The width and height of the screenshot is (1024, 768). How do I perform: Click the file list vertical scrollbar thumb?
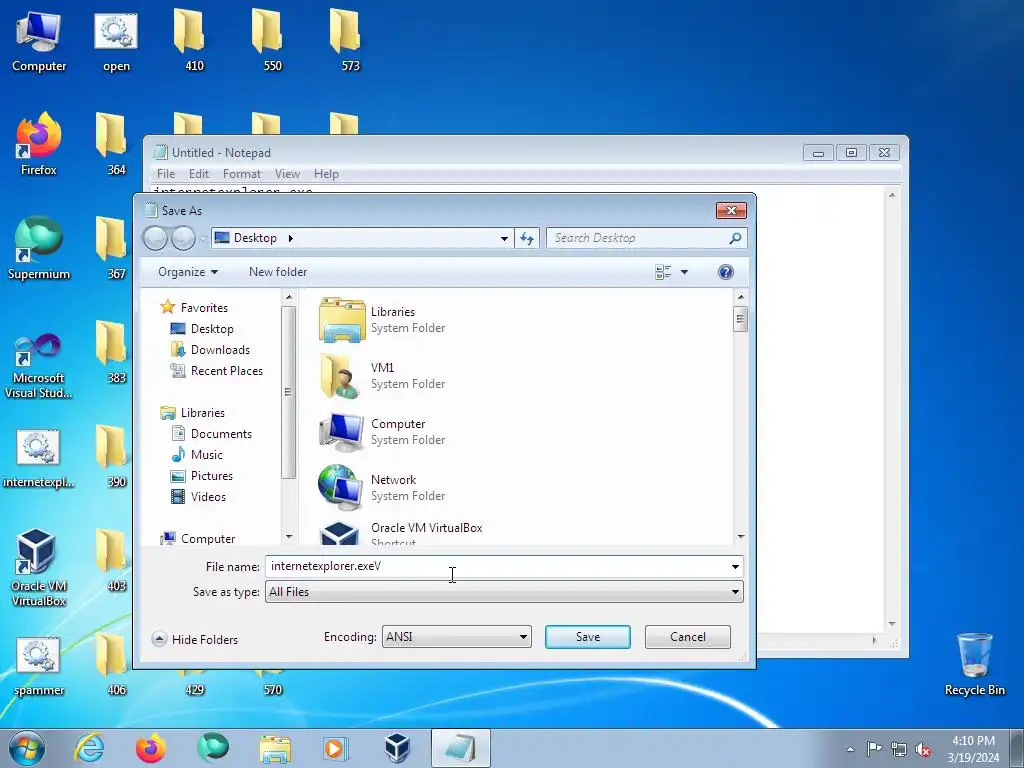[x=740, y=319]
